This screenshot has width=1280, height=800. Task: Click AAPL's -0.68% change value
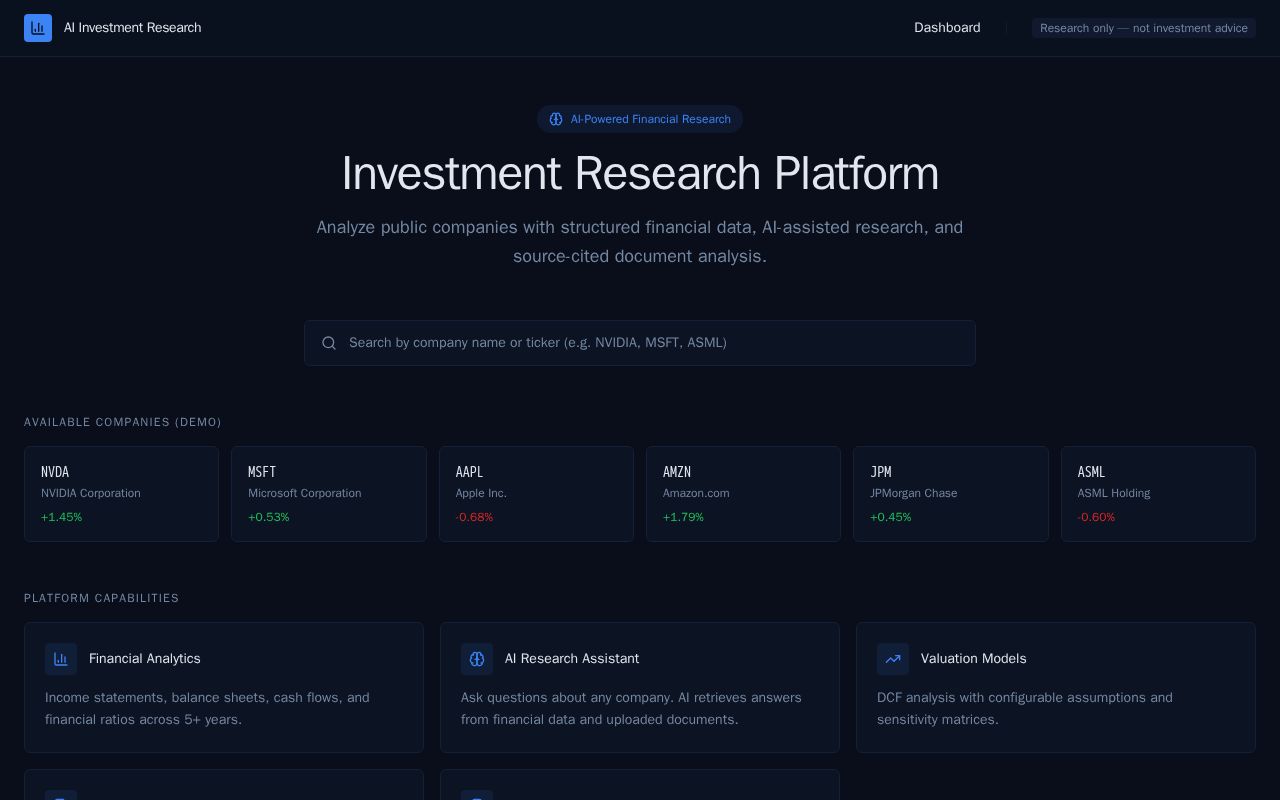474,517
